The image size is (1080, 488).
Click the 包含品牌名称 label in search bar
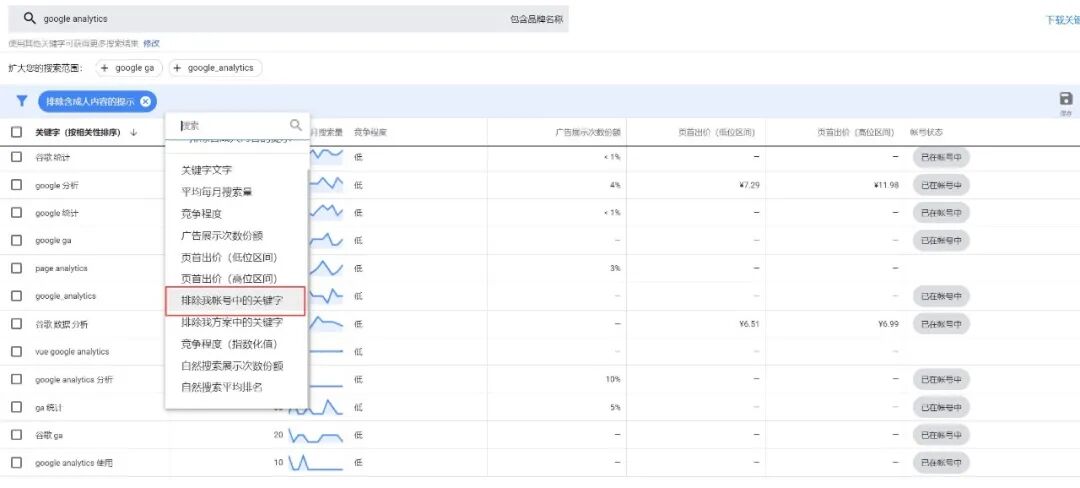point(536,19)
